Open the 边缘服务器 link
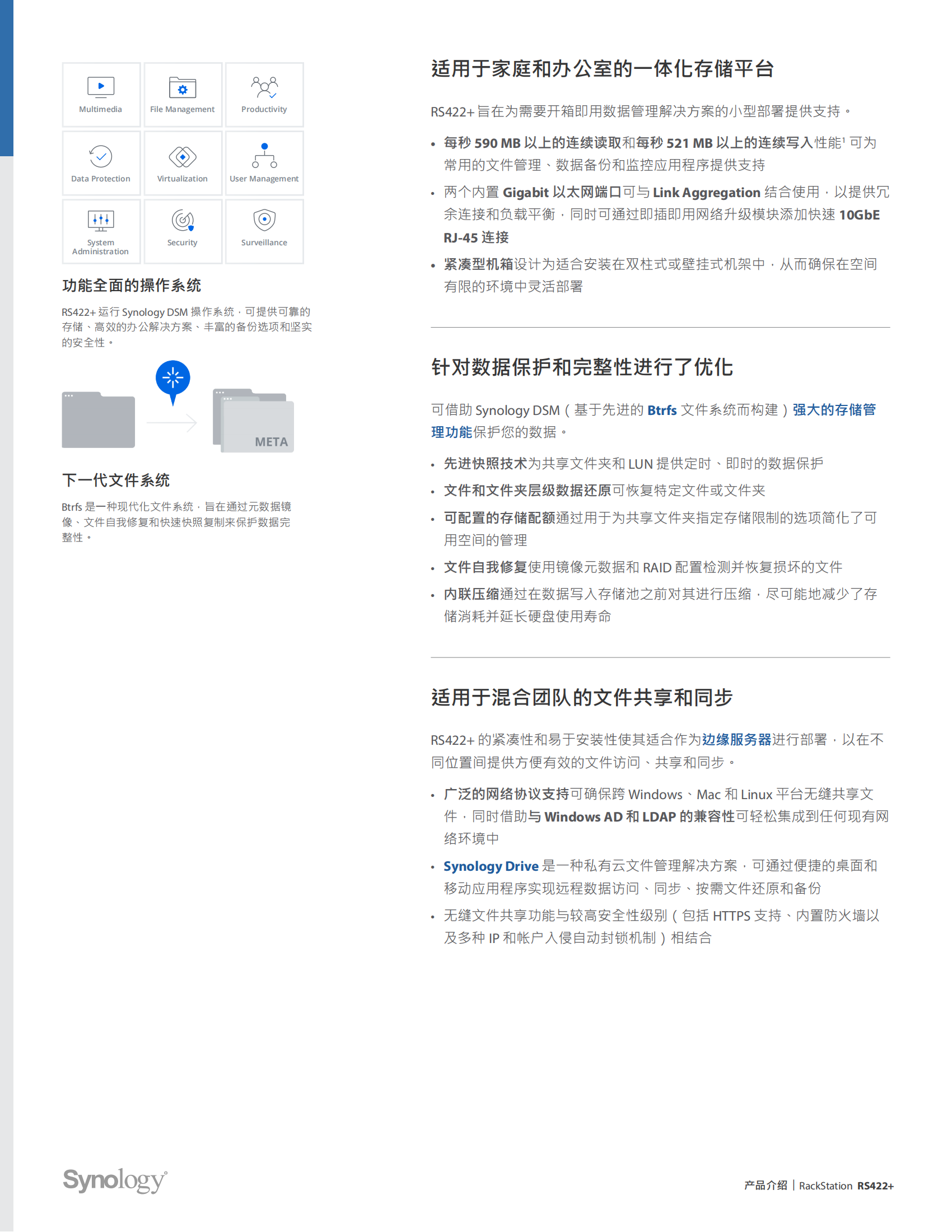 [x=736, y=740]
